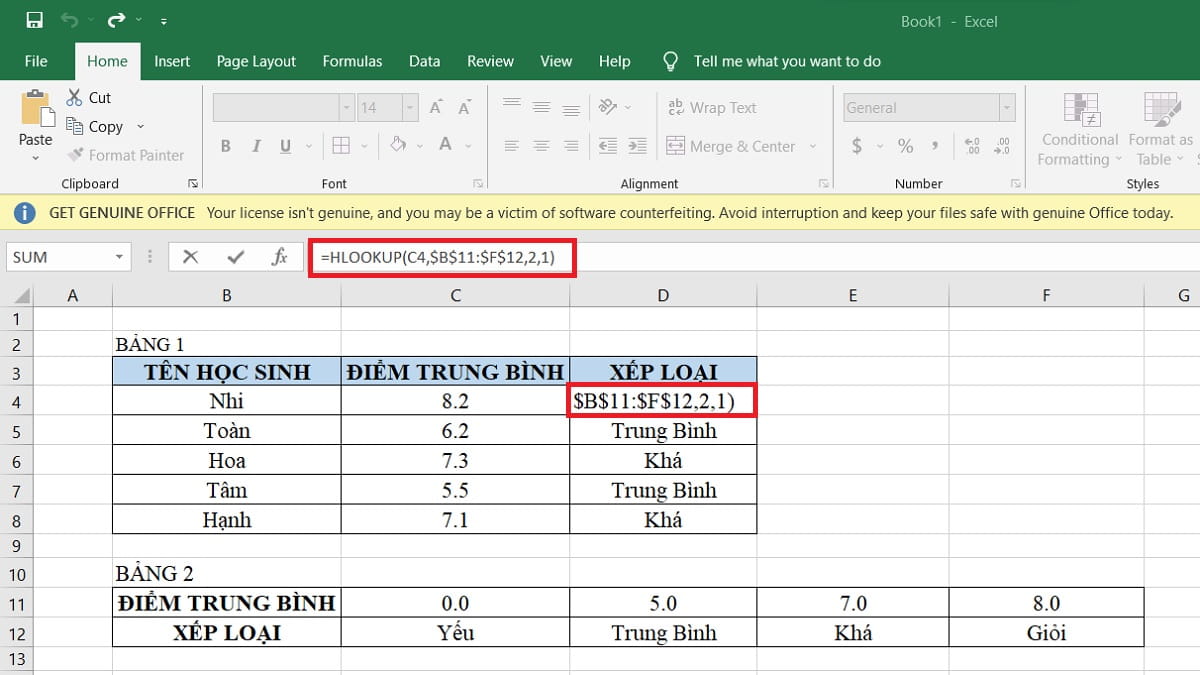Switch to the Formulas ribbon tab

tap(352, 61)
